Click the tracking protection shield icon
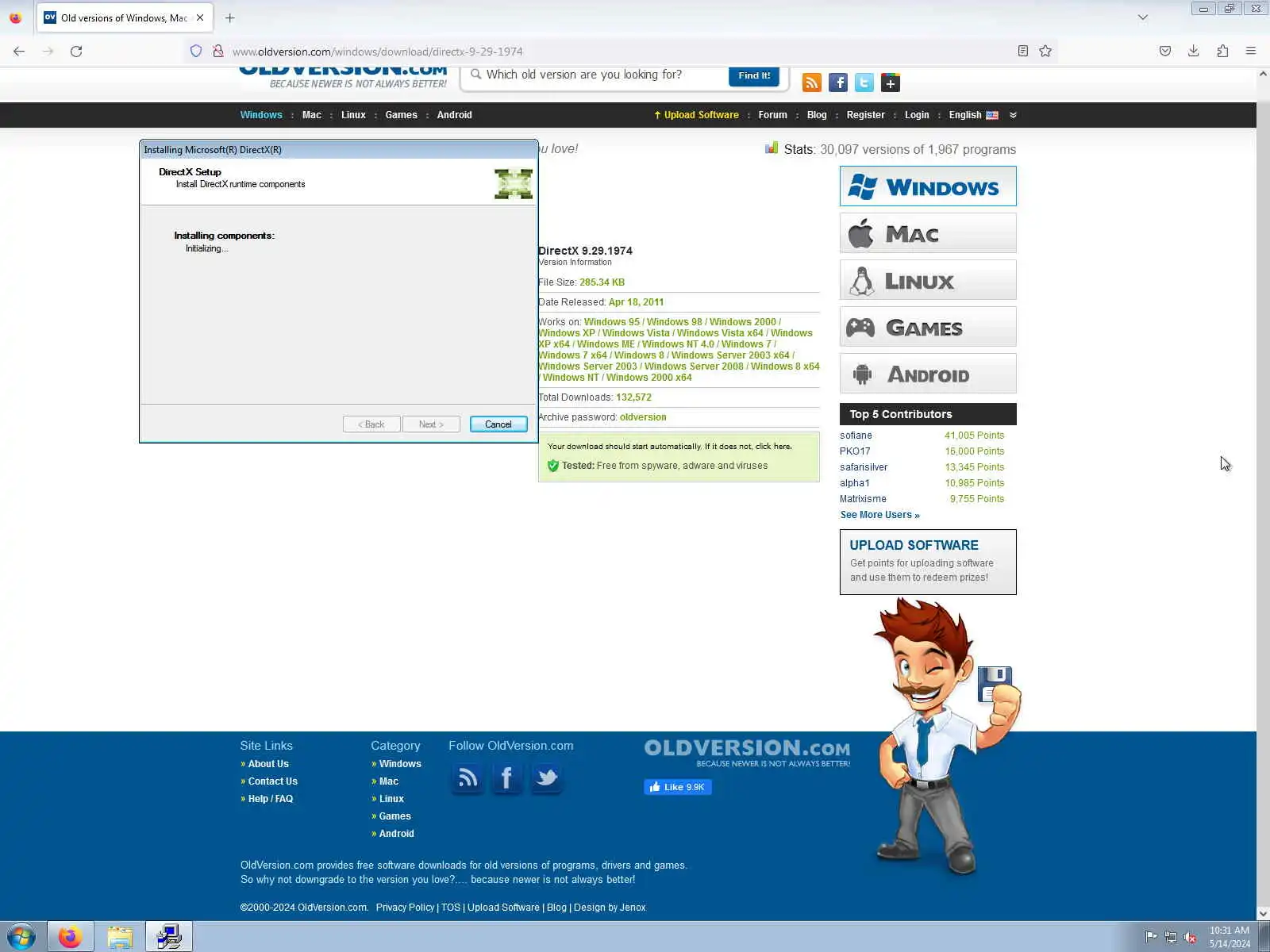 (196, 51)
